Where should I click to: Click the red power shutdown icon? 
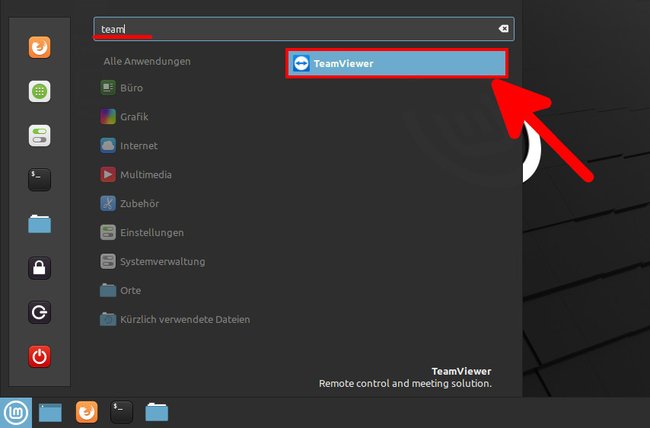pos(39,357)
